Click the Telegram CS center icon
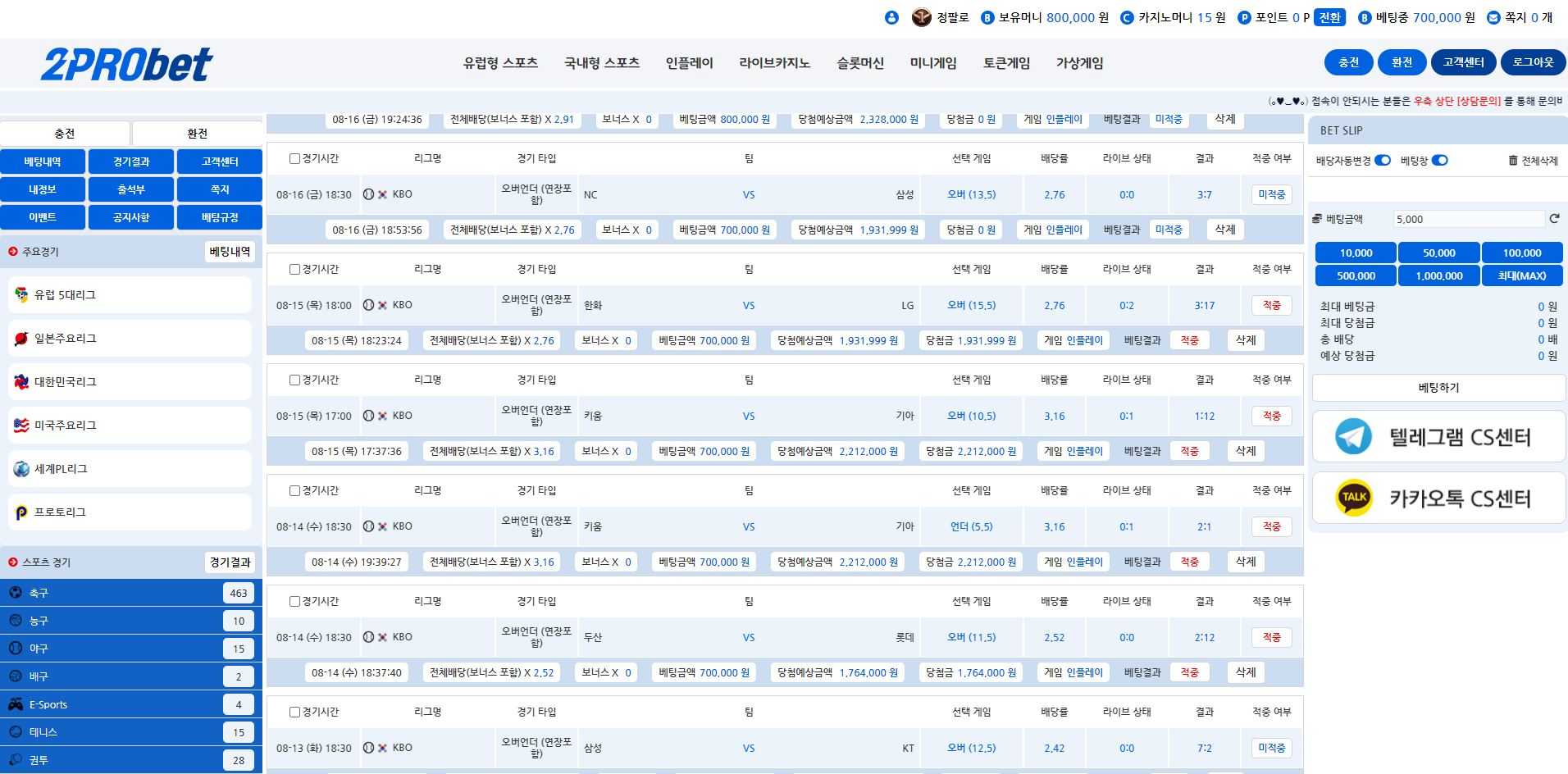This screenshot has height=774, width=1568. point(1352,436)
